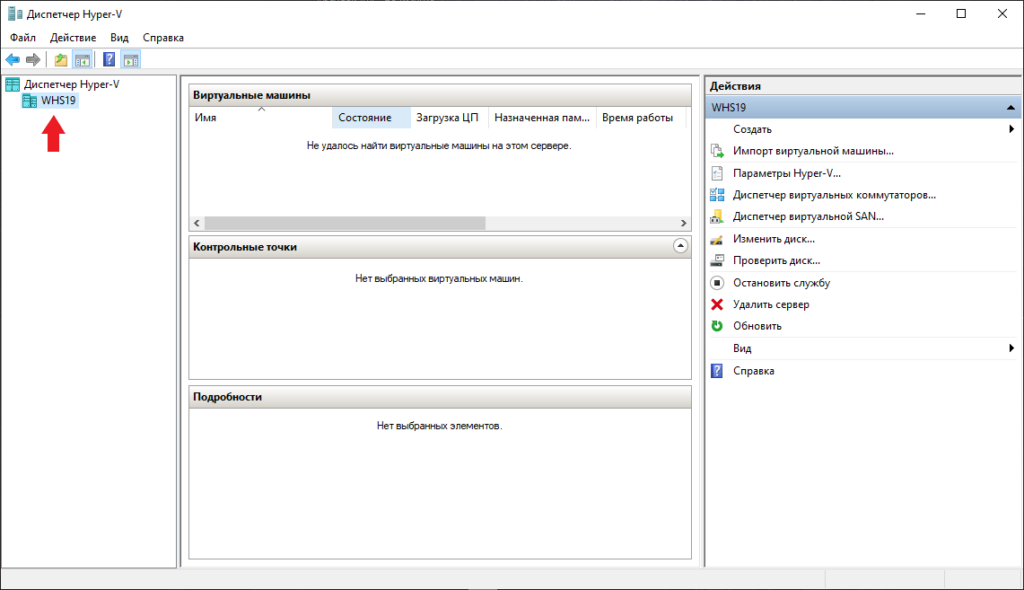Click the Help question mark icon in Actions

pyautogui.click(x=717, y=371)
